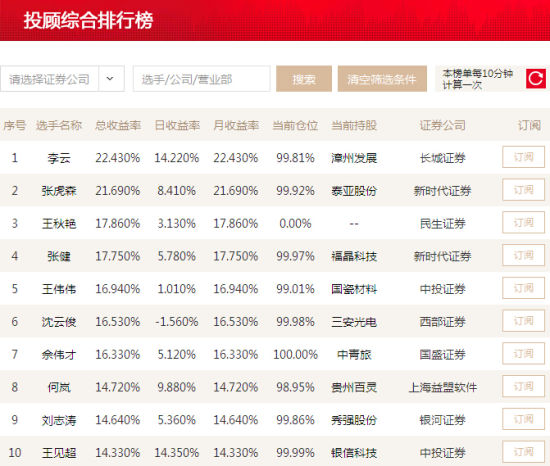Open player name 王秋艳
Screen dimensions: 550x466
(59, 223)
